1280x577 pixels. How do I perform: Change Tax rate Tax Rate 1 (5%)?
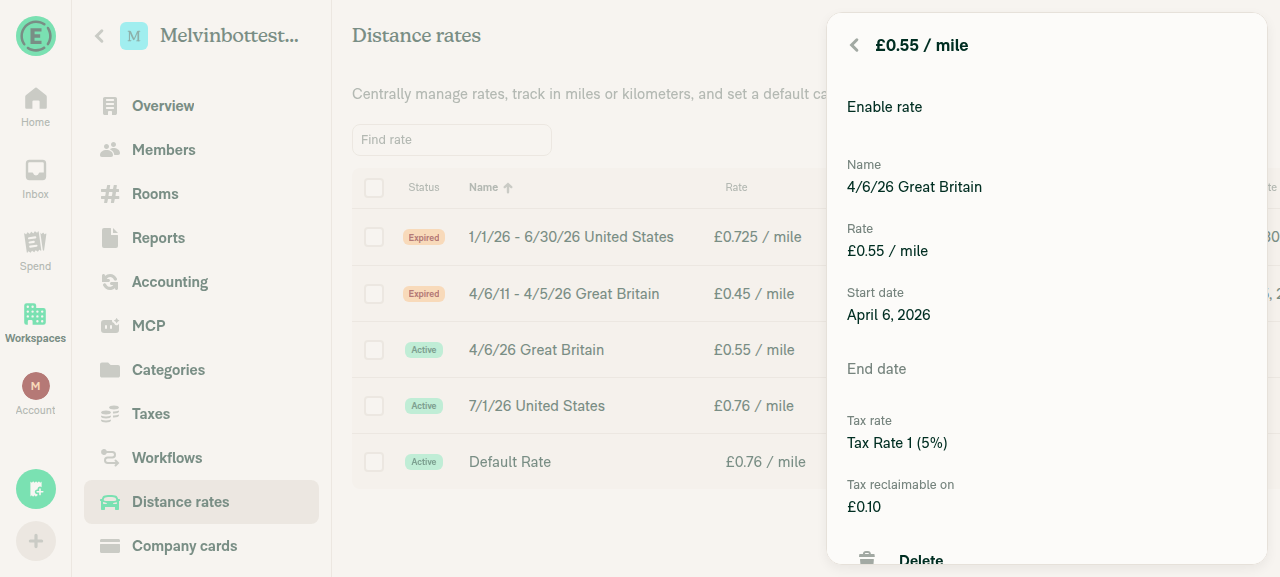pos(1047,433)
